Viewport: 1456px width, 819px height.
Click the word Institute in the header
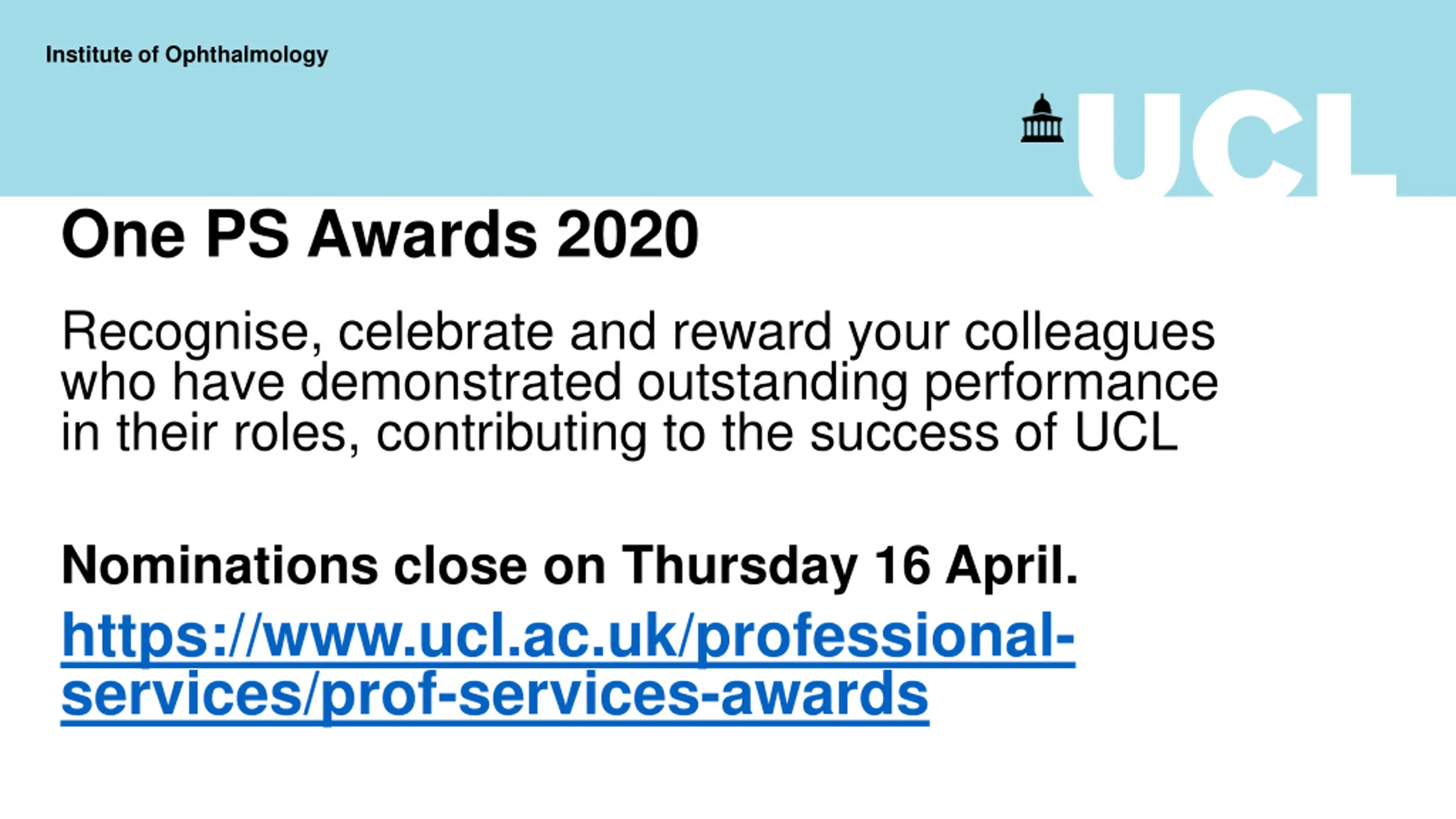(89, 55)
